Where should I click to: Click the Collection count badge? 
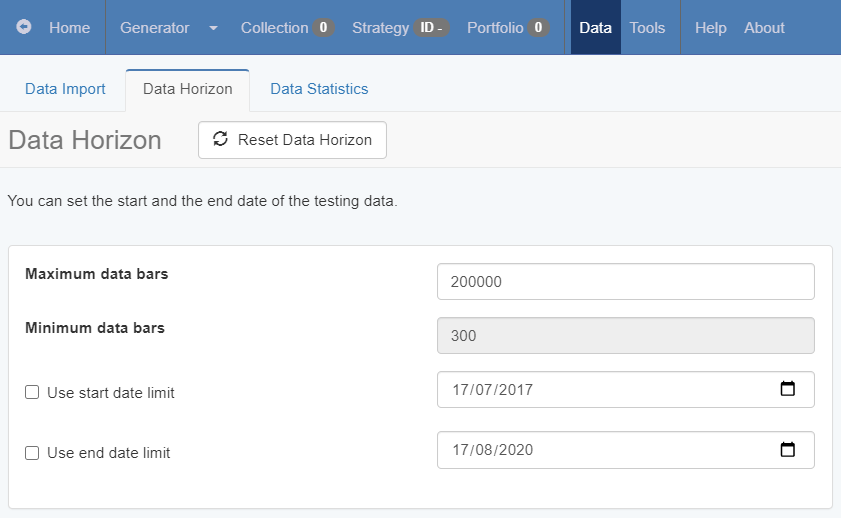323,28
